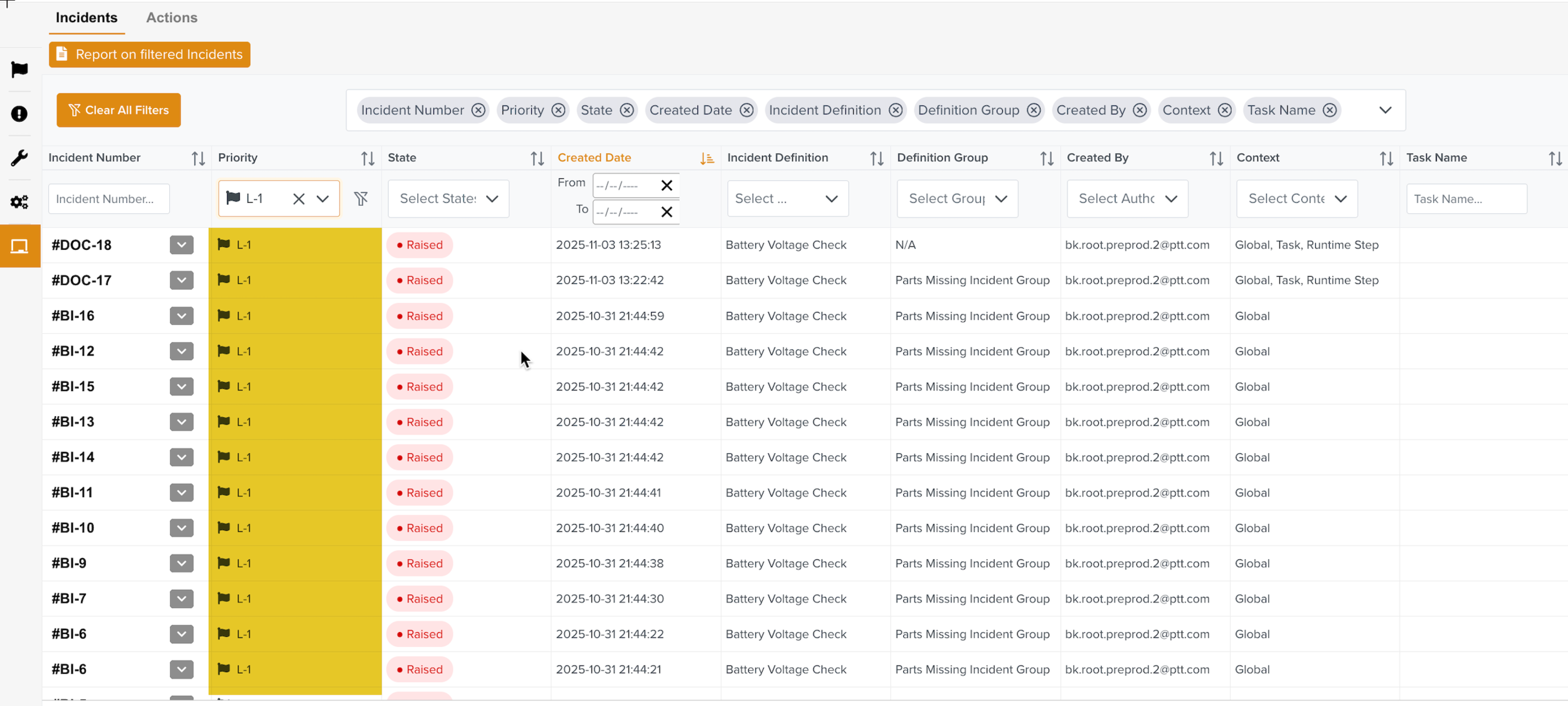Expand row actions for #DOC-18
Screen dimensions: 1568x706
click(x=181, y=245)
